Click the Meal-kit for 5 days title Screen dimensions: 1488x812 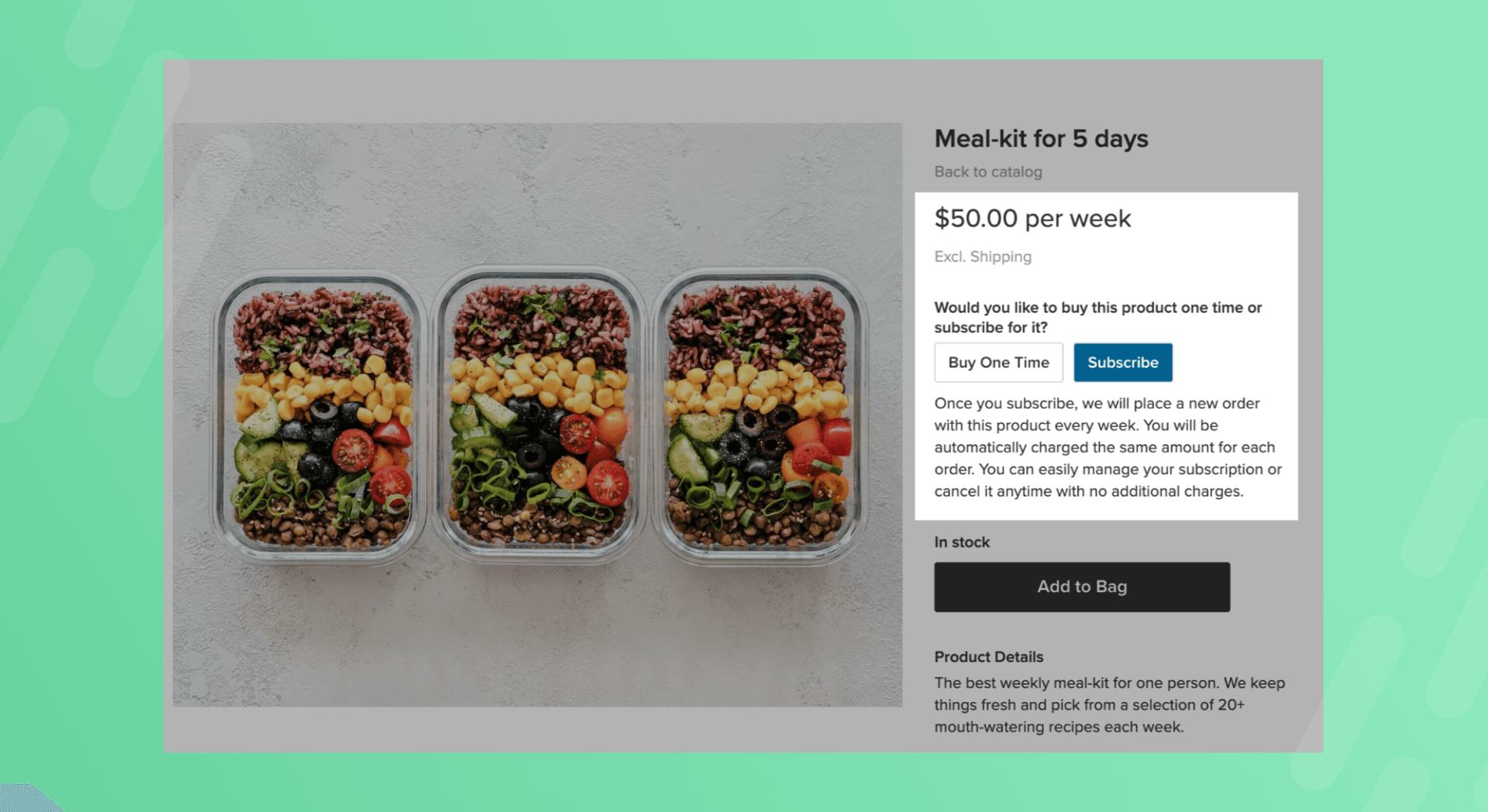click(x=1041, y=139)
